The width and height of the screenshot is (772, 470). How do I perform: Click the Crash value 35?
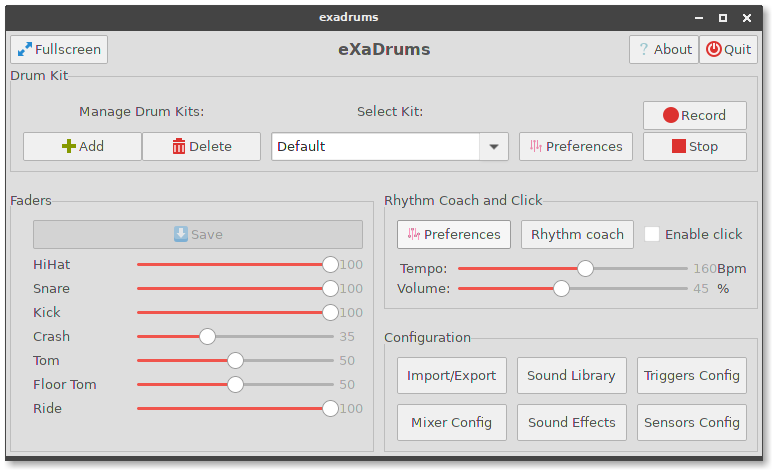pyautogui.click(x=347, y=337)
